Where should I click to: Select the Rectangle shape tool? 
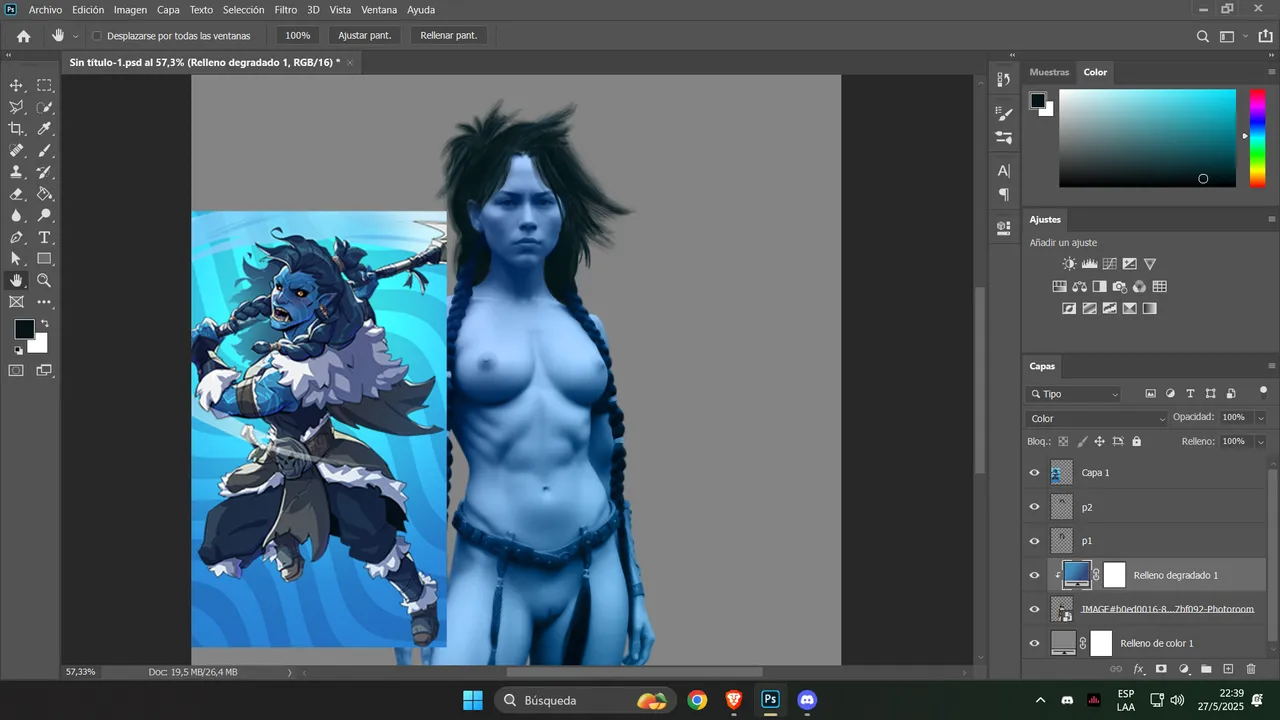click(x=45, y=259)
